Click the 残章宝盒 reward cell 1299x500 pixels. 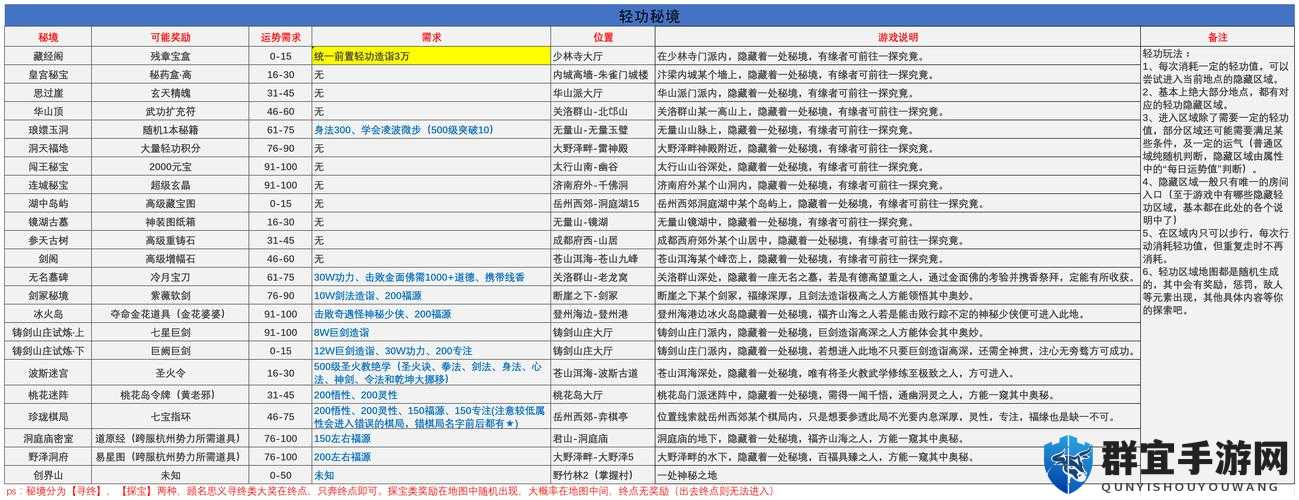click(170, 56)
